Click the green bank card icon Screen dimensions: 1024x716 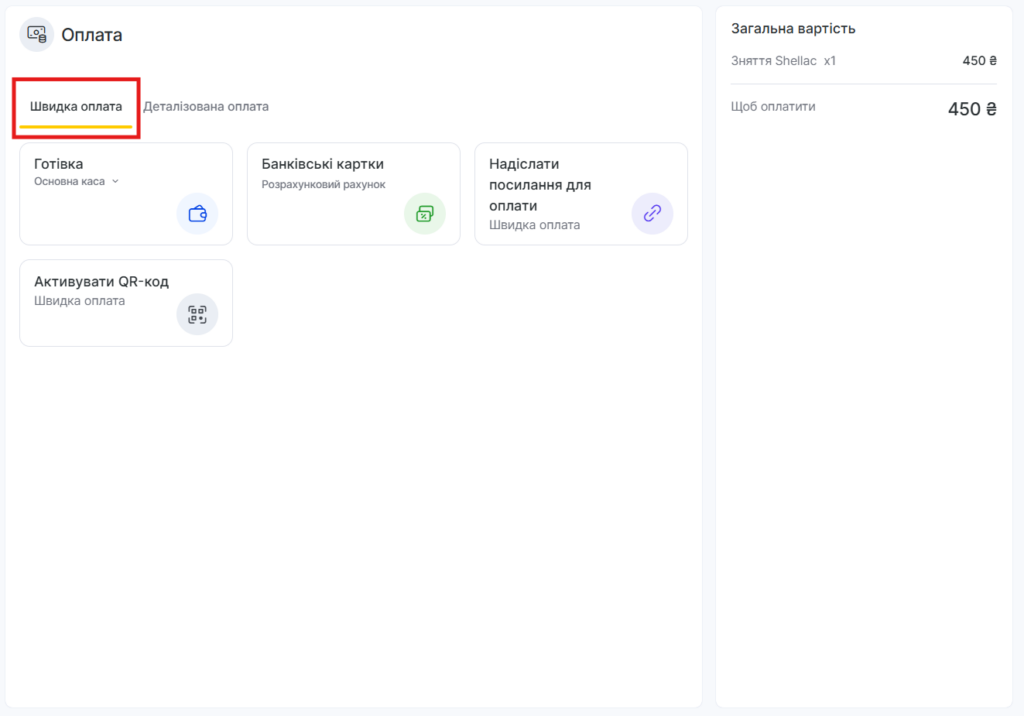click(424, 213)
